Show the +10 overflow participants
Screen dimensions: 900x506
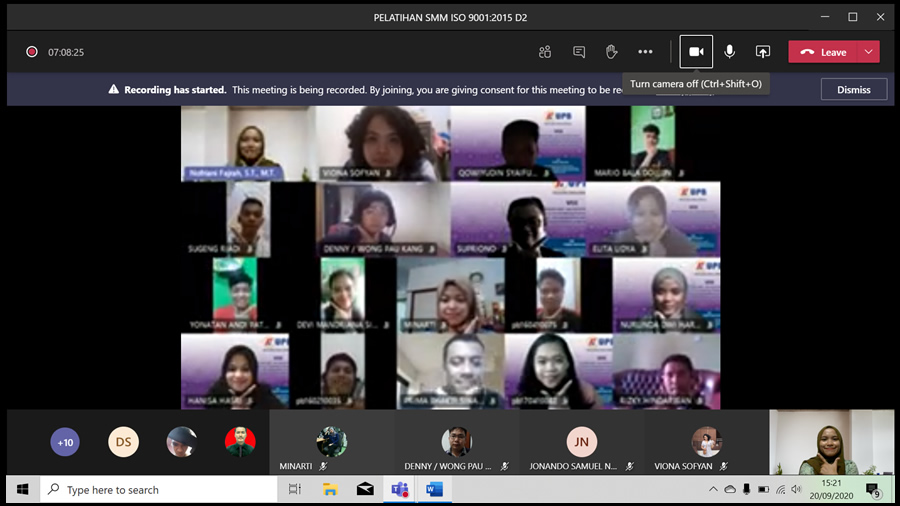pos(65,442)
